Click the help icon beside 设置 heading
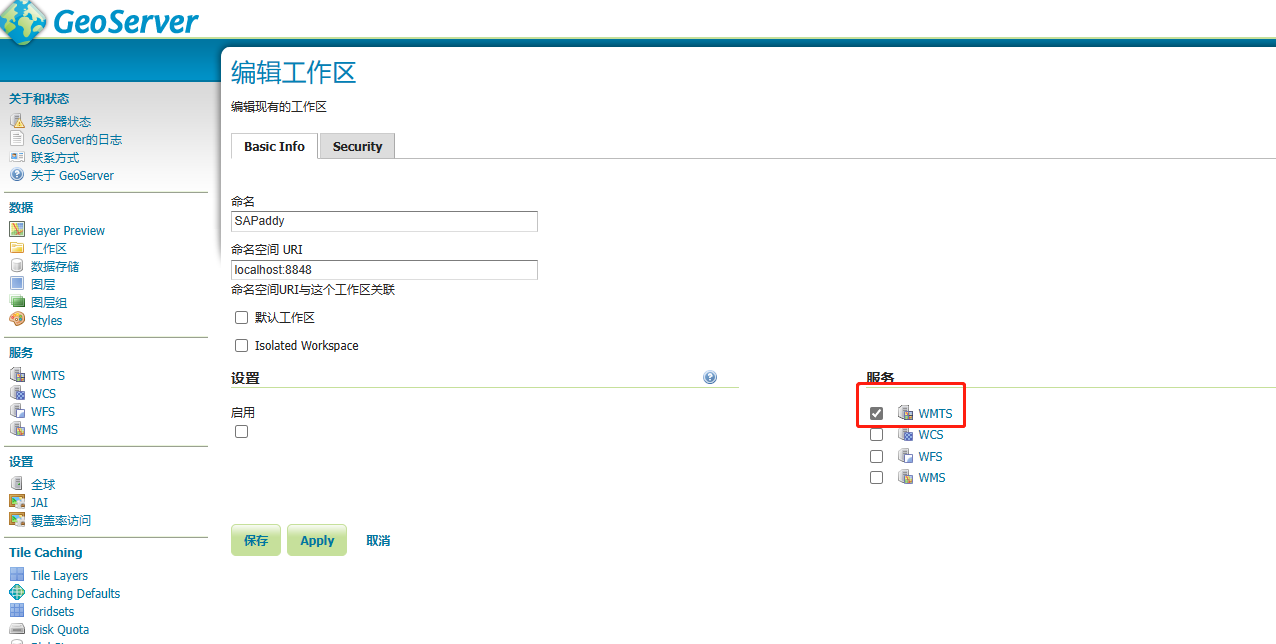Viewport: 1276px width, 644px height. pos(710,377)
